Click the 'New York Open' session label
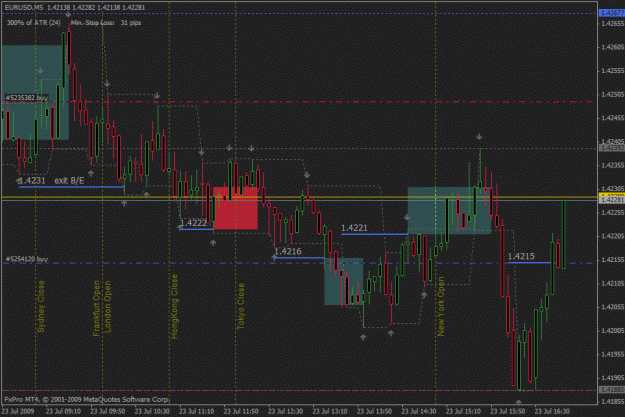This screenshot has width=625, height=417. [441, 307]
